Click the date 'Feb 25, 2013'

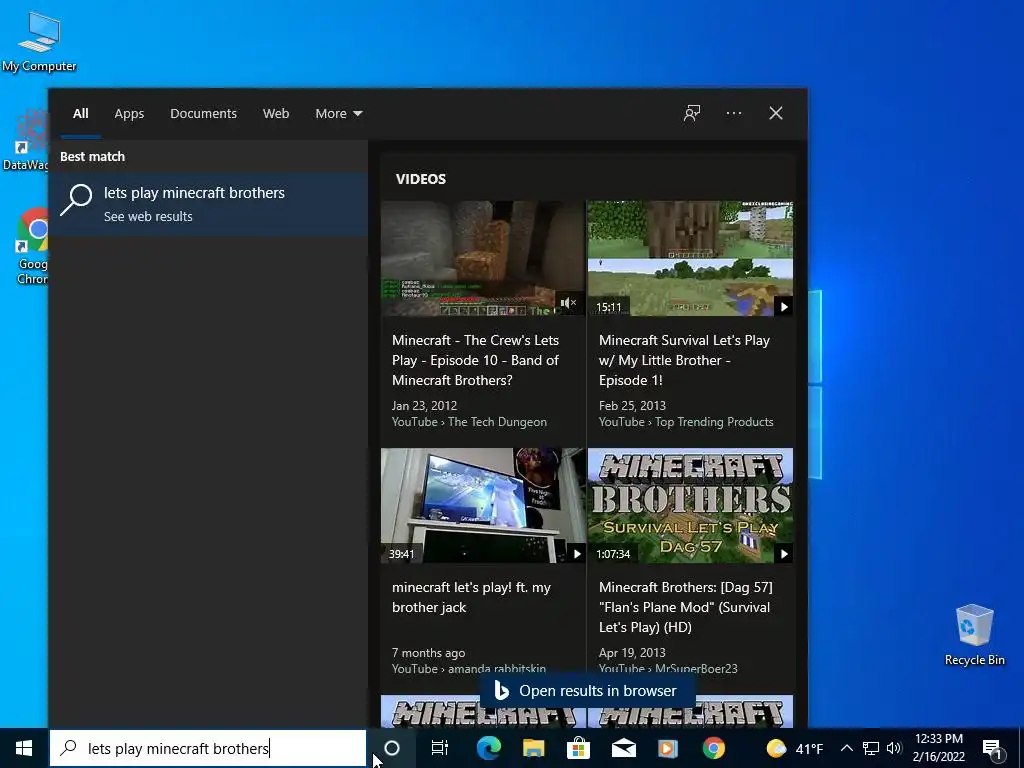tap(632, 406)
